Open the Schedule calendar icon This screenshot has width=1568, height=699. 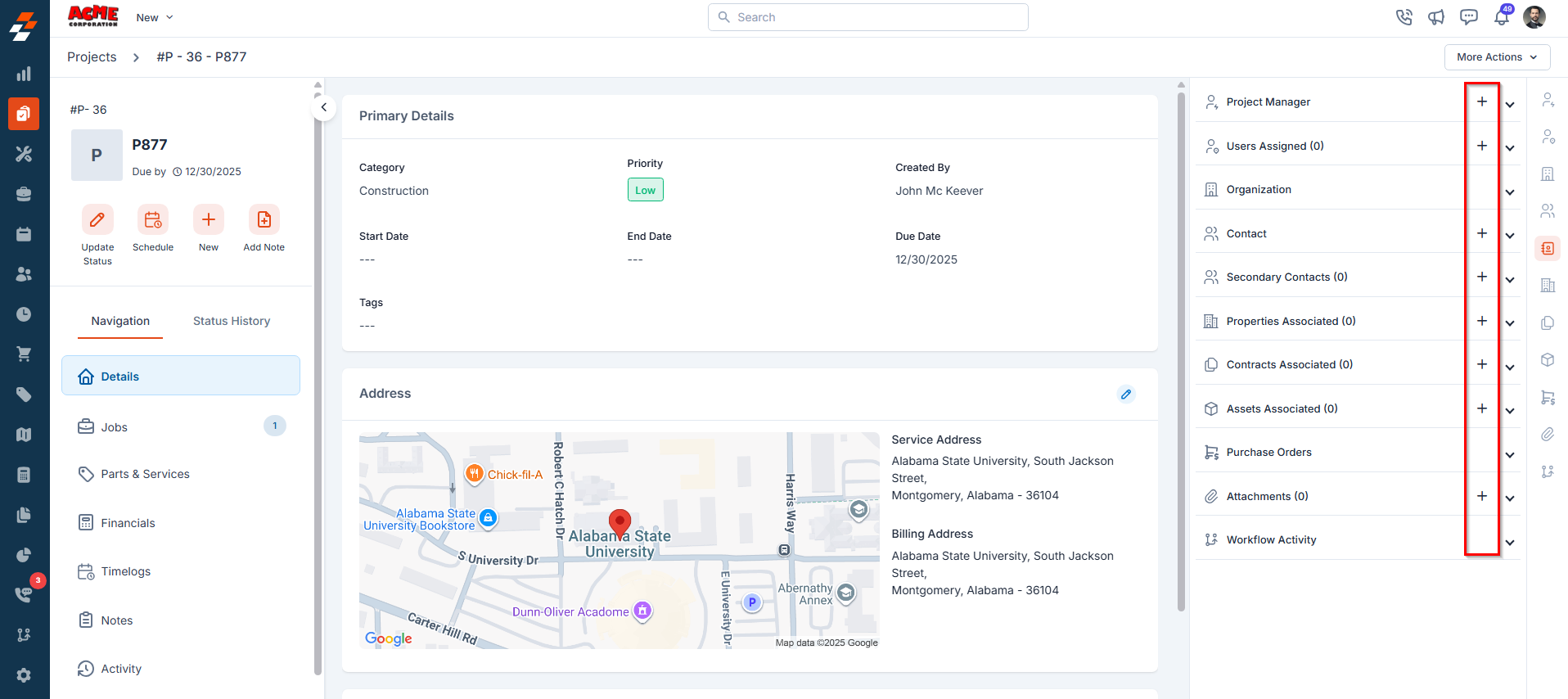(x=153, y=220)
